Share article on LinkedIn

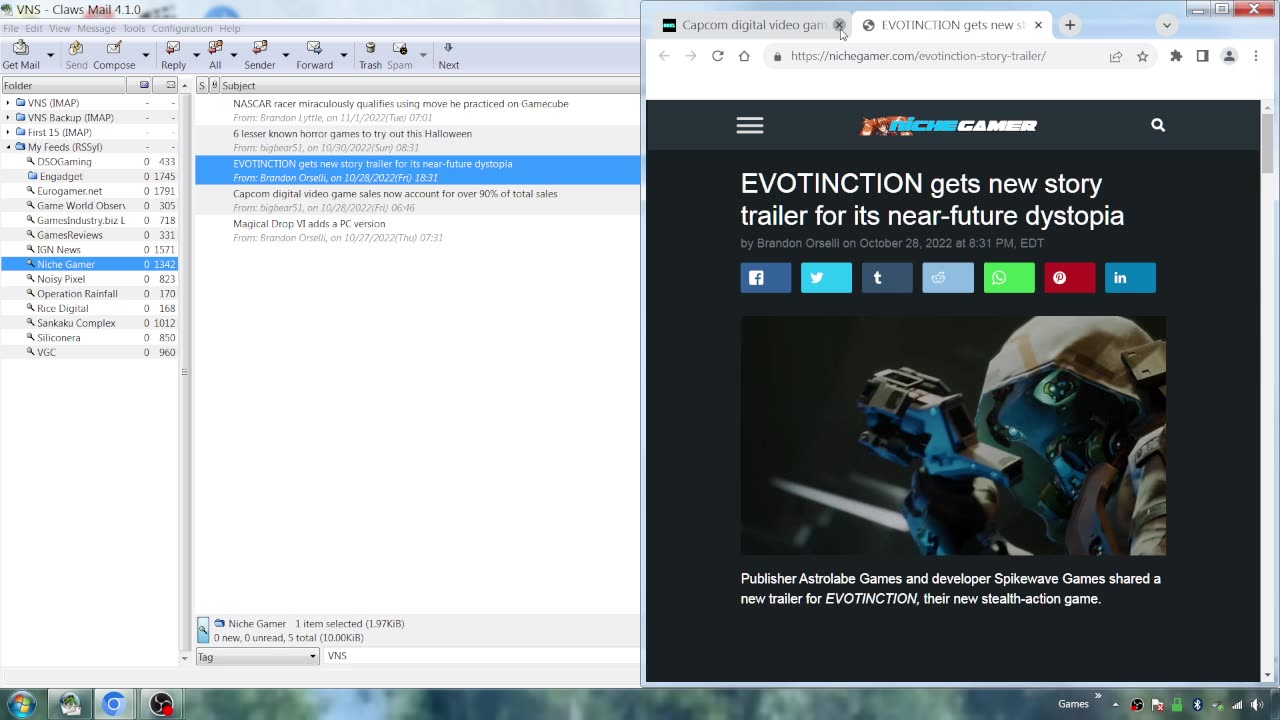click(1130, 278)
